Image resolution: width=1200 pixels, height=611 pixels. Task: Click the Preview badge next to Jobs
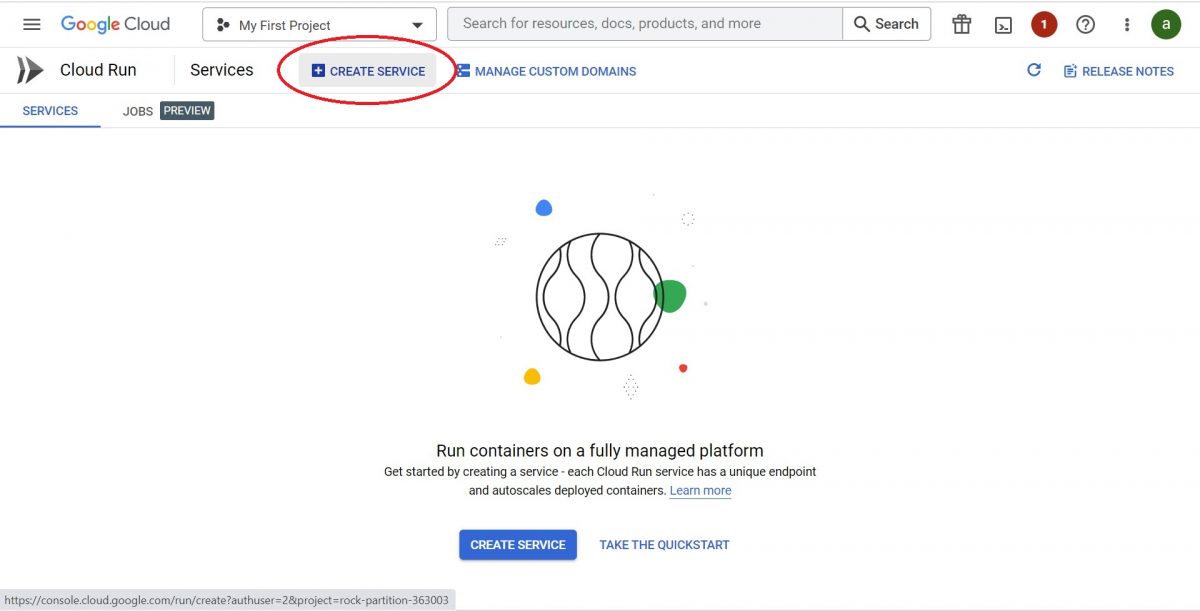click(x=187, y=111)
